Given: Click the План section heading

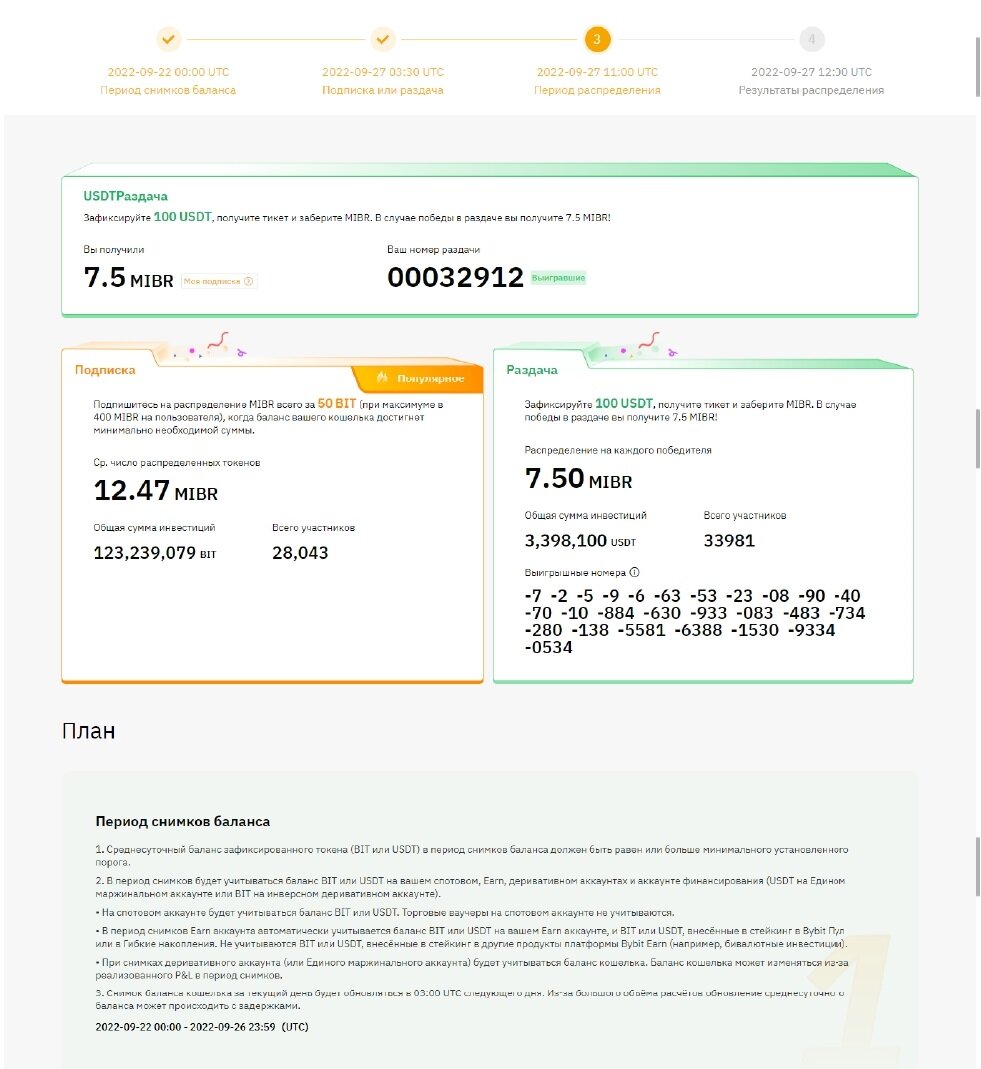Looking at the screenshot, I should click(87, 731).
